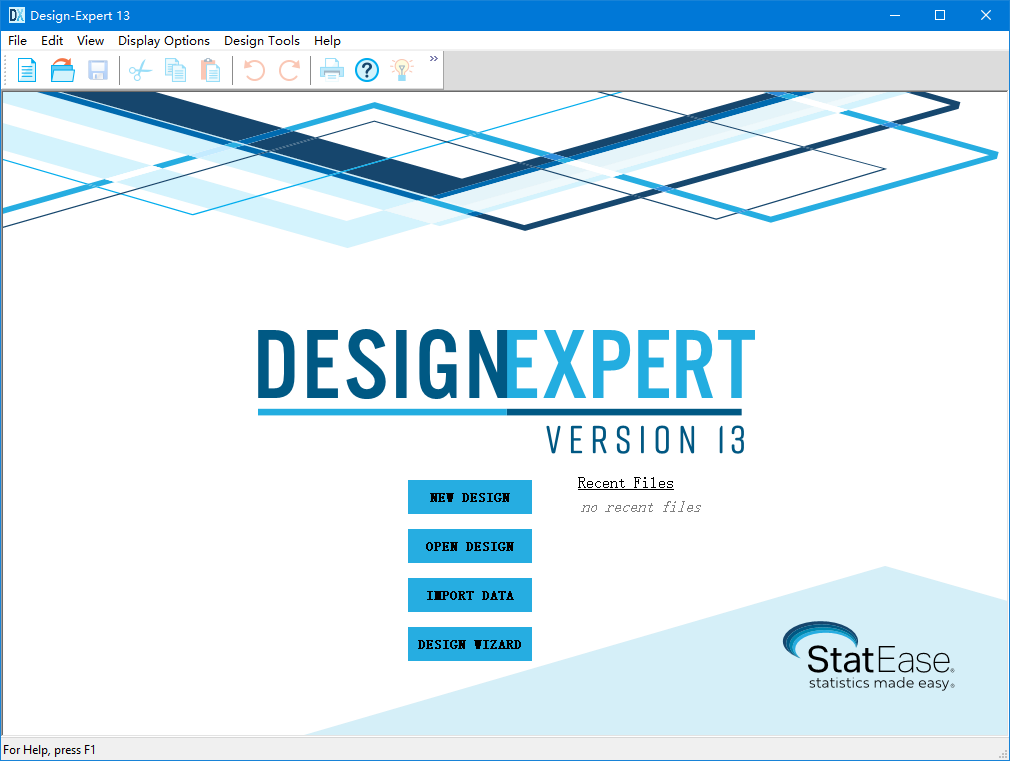Viewport: 1010px width, 761px height.
Task: Click the Undo arrow icon
Action: [254, 70]
